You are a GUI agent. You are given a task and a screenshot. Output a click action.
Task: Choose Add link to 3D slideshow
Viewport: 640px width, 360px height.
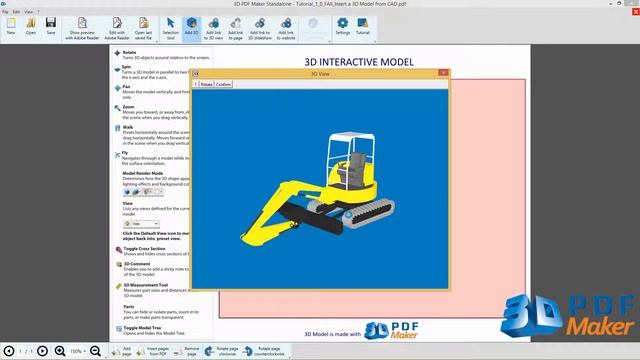(260, 29)
